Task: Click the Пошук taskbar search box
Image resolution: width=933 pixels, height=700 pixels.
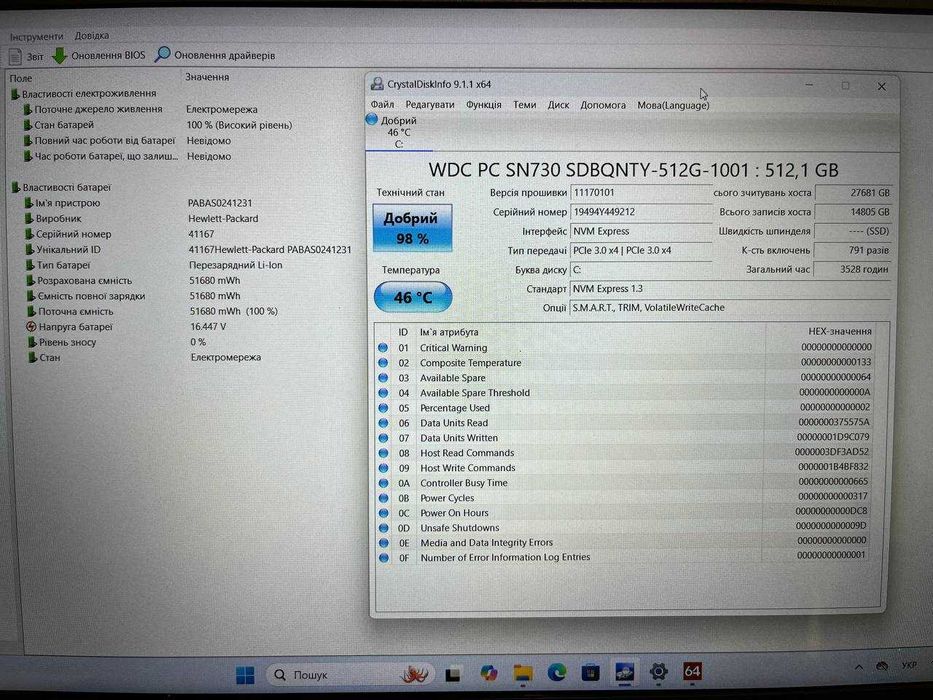Action: tap(349, 674)
